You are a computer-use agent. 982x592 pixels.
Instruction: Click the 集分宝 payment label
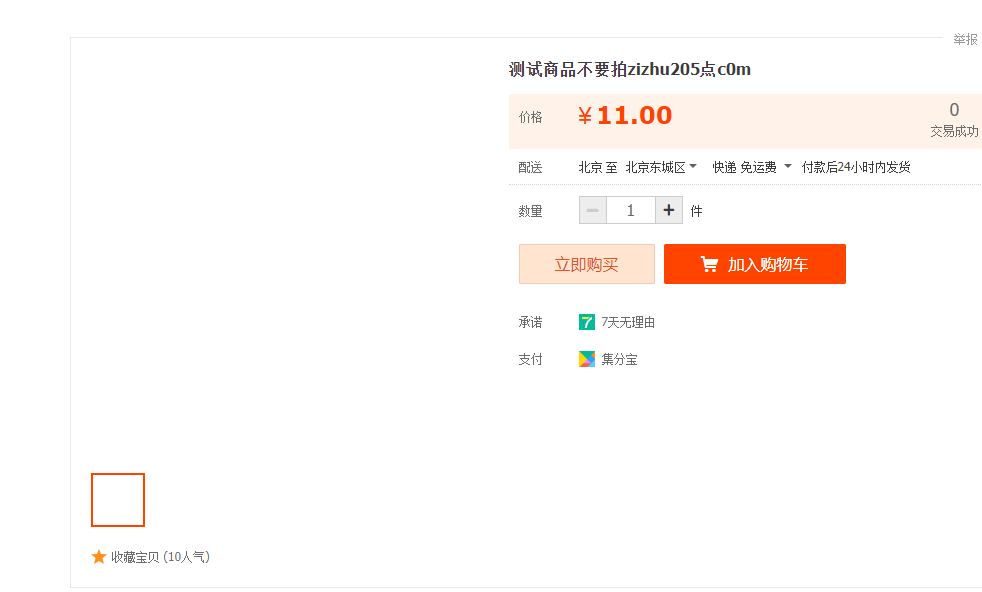click(619, 359)
